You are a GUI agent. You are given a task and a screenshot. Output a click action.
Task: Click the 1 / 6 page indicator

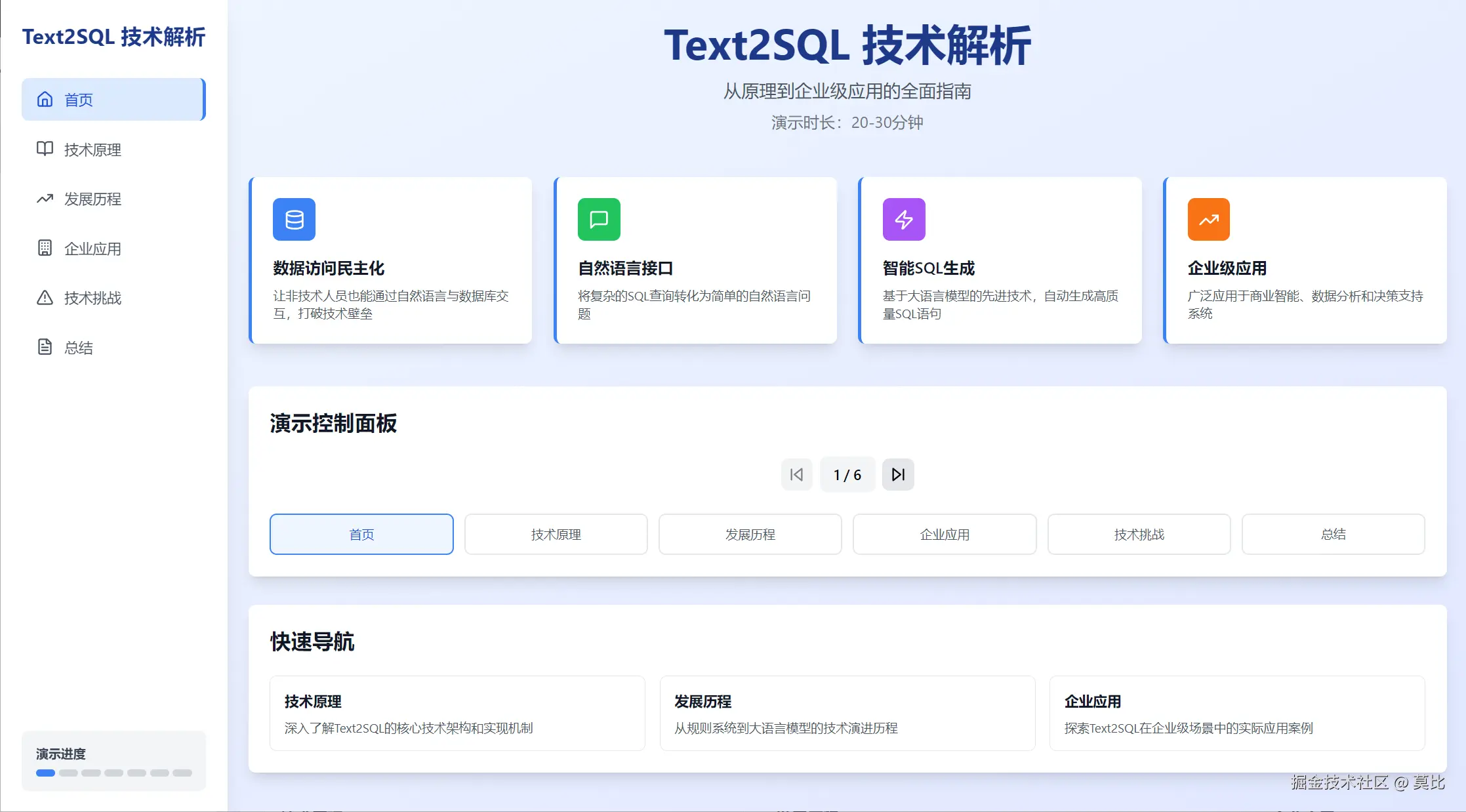847,474
